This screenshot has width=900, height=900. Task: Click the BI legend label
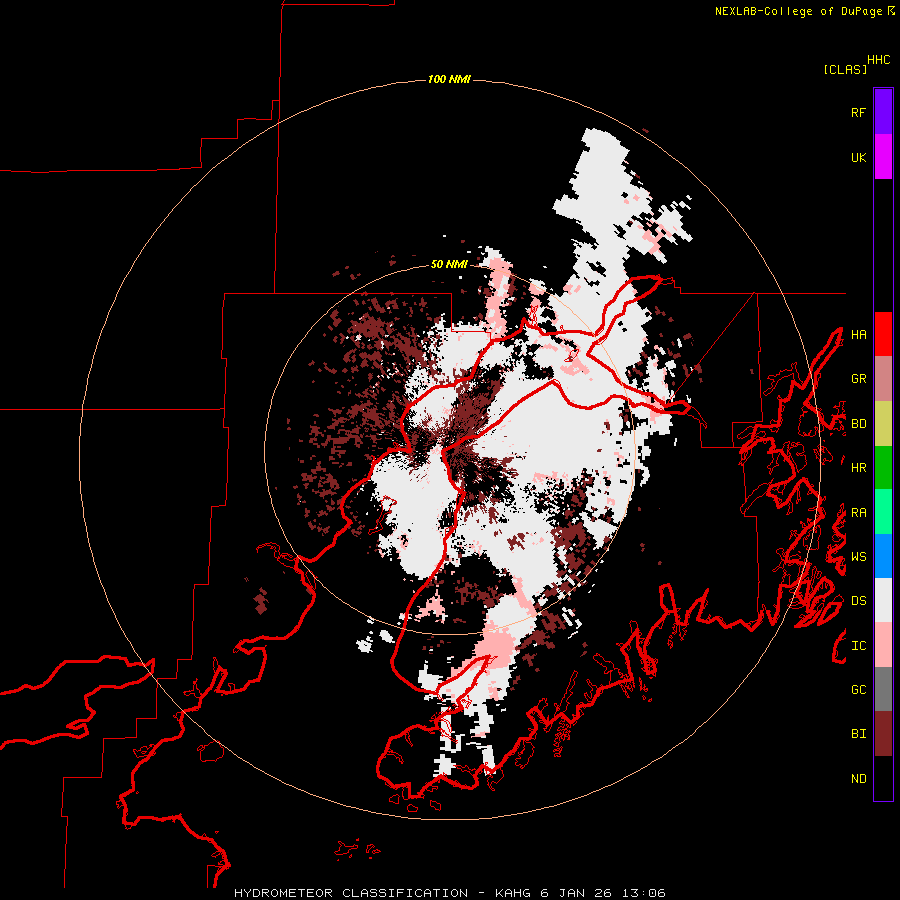[x=858, y=734]
